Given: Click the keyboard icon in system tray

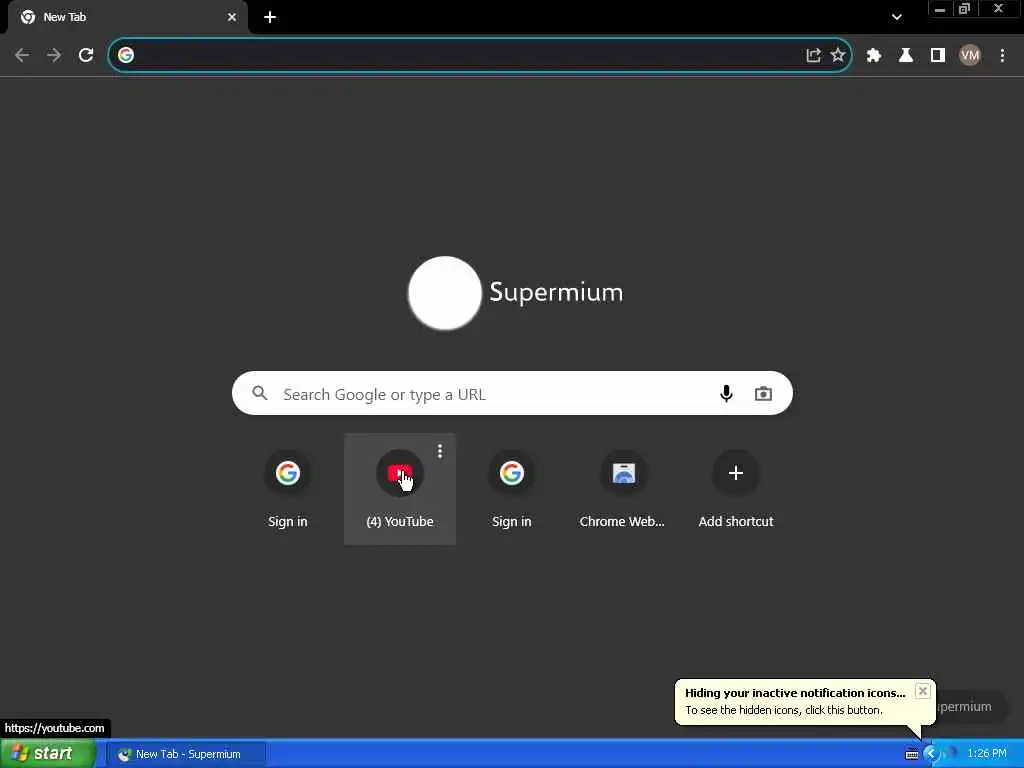Looking at the screenshot, I should pos(912,754).
